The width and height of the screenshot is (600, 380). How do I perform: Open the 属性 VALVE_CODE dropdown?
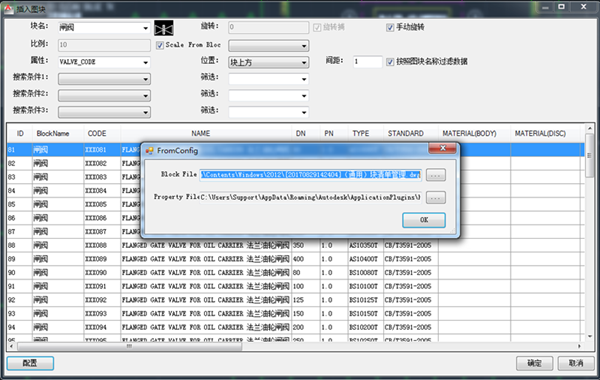pyautogui.click(x=145, y=62)
